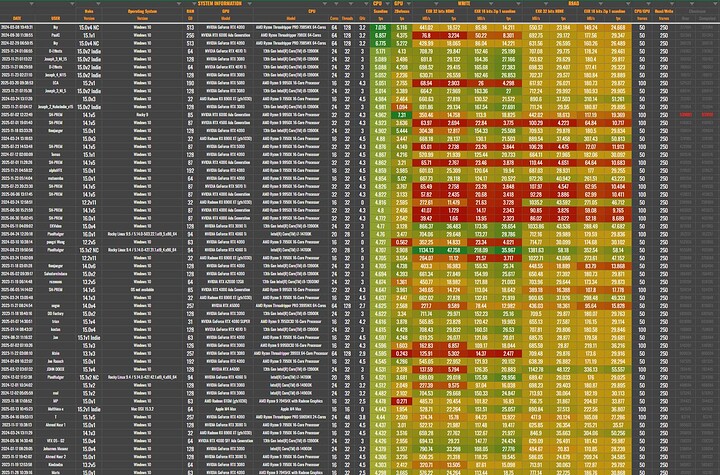The height and width of the screenshot is (475, 720).
Task: Open the RAM GB column filter dropdown
Action: coord(193,4)
